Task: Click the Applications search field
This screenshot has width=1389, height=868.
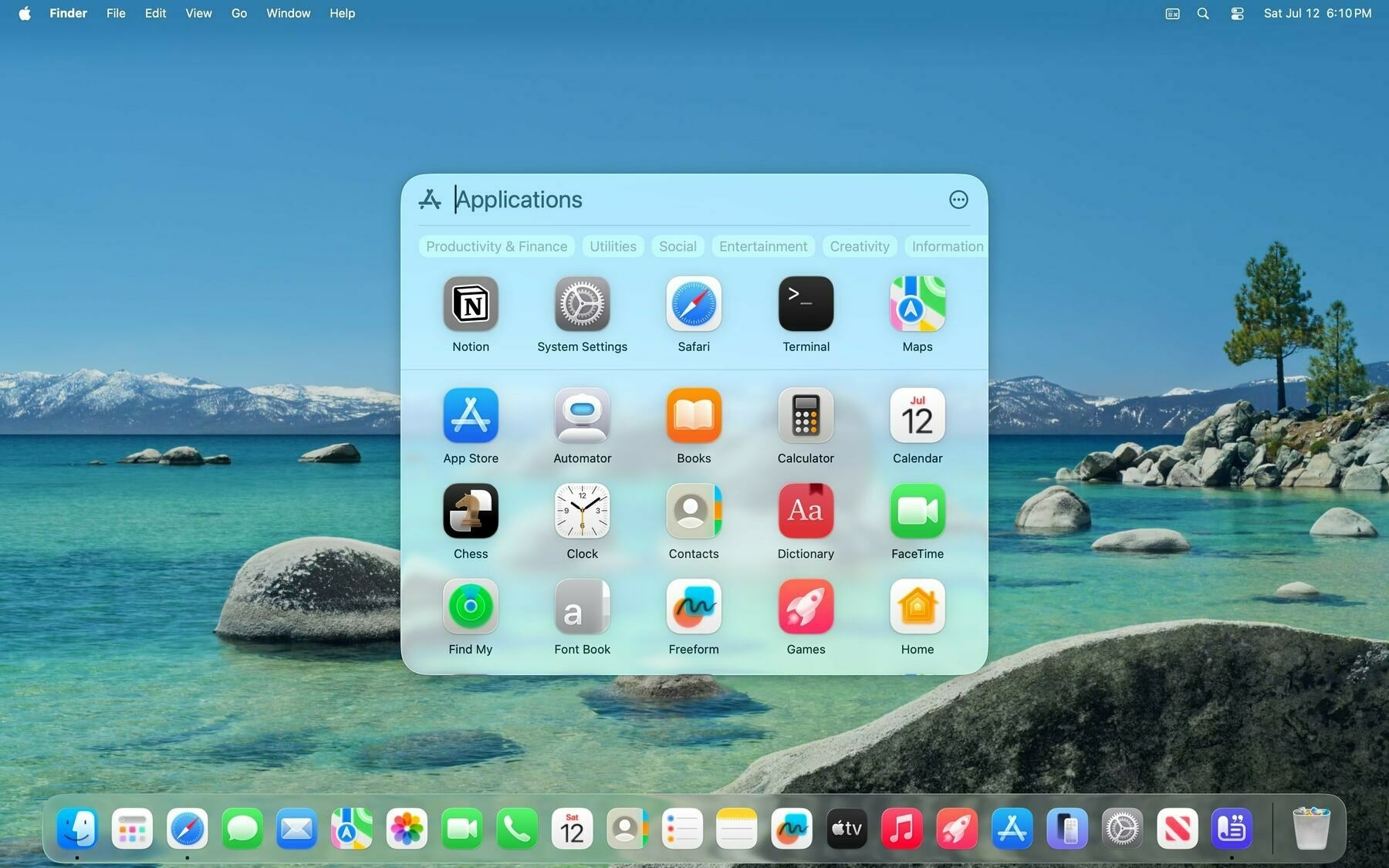Action: click(x=694, y=200)
